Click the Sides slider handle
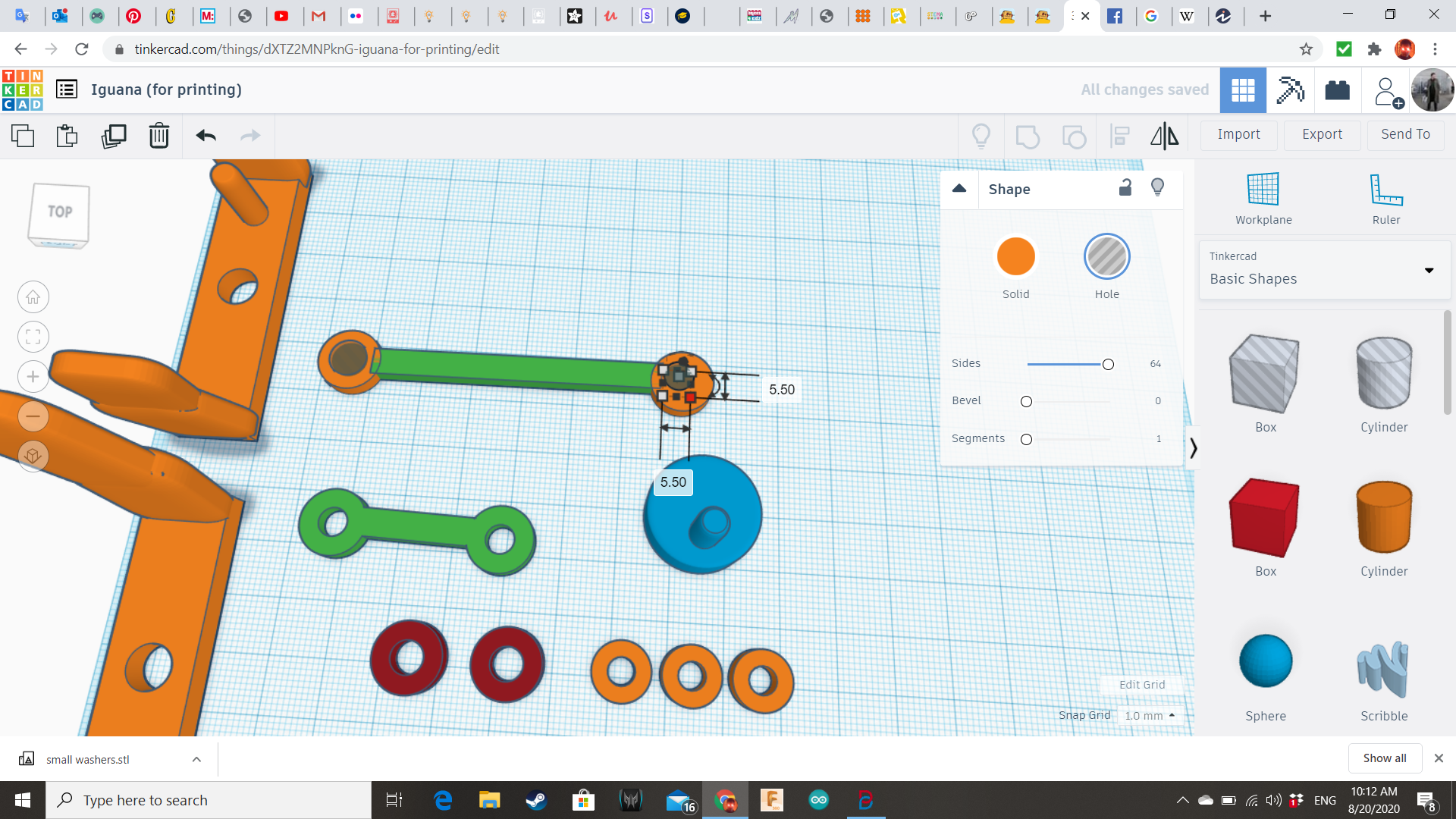Screen dimensions: 1456x819 tap(1108, 365)
